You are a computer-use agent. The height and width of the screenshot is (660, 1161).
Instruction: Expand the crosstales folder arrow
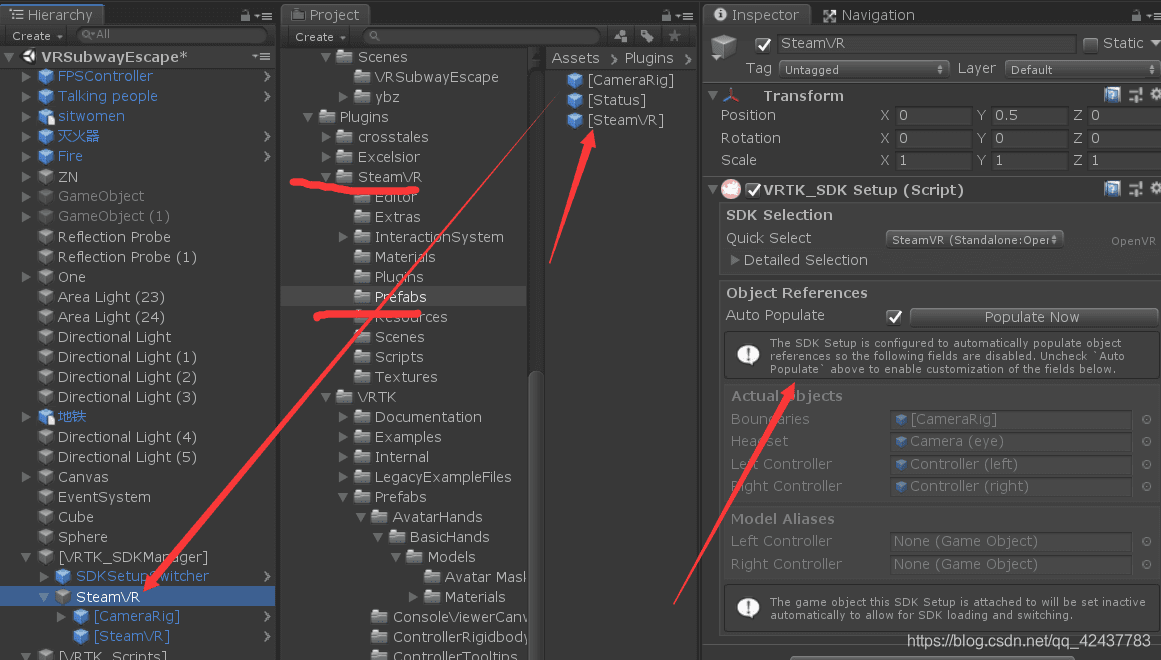[x=326, y=137]
